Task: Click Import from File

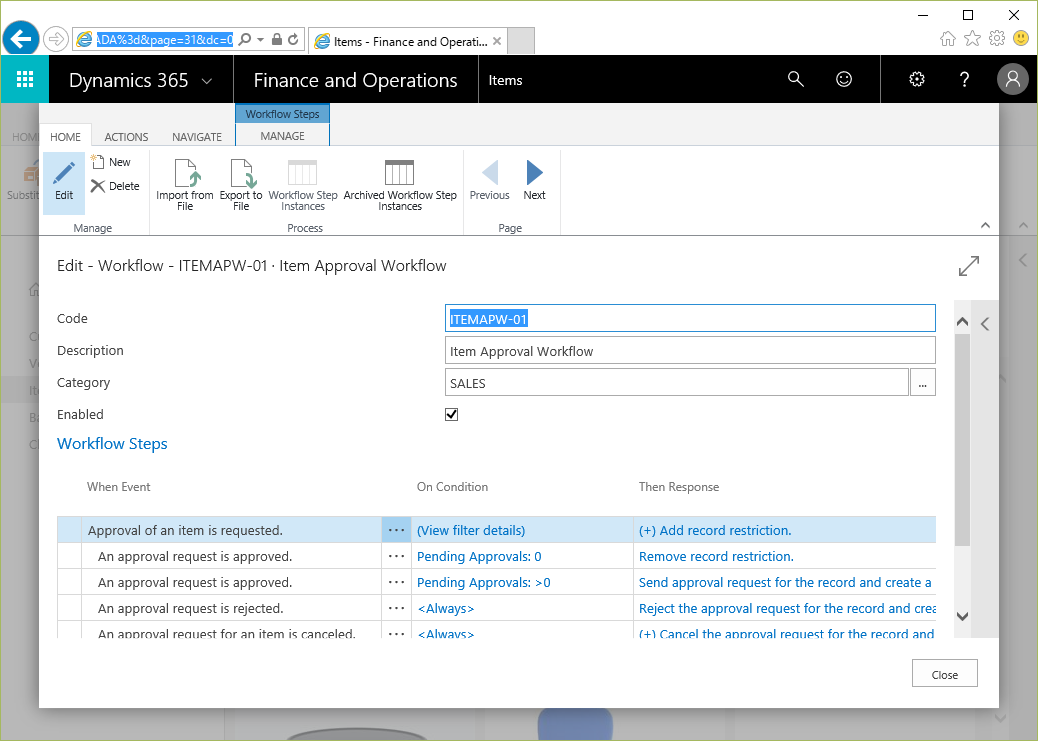Action: (185, 185)
